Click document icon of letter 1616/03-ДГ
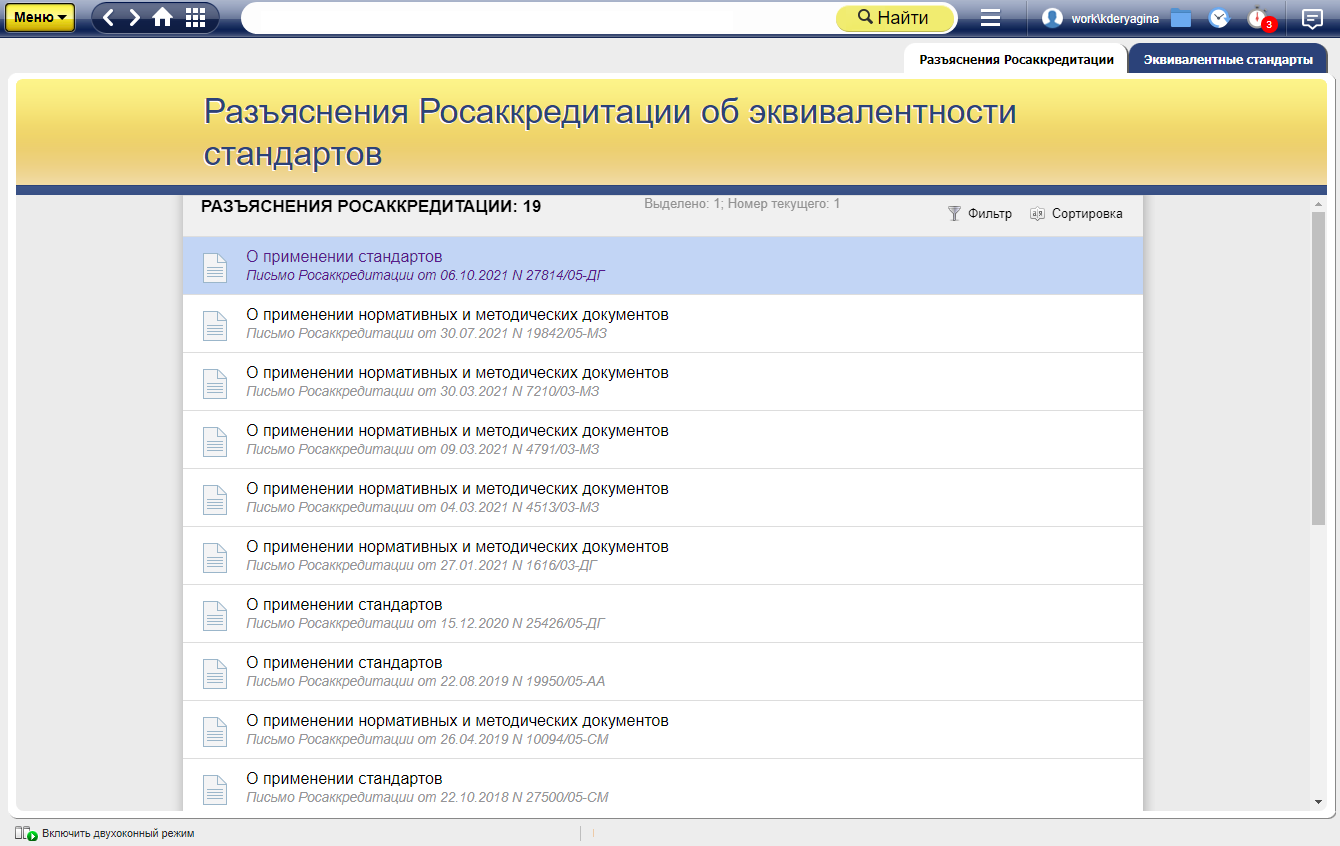Screen dimensions: 1340x846 215,558
